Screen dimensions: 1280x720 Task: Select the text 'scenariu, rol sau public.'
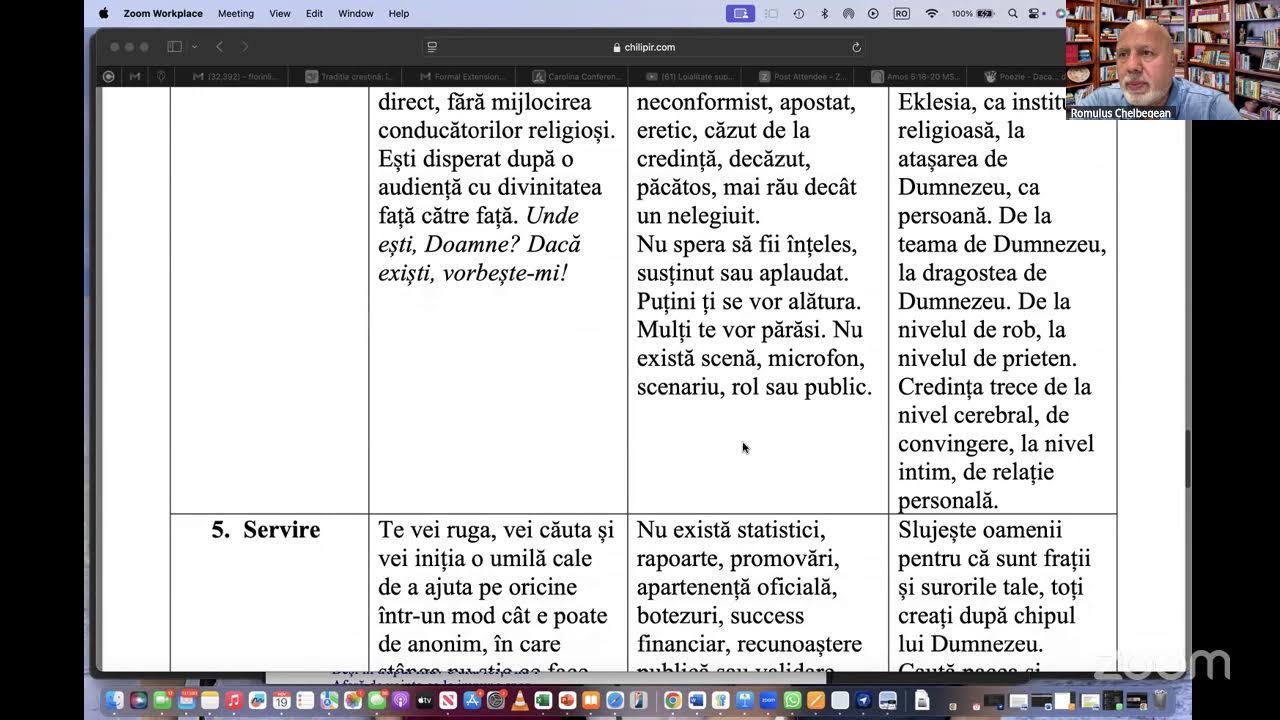click(754, 387)
